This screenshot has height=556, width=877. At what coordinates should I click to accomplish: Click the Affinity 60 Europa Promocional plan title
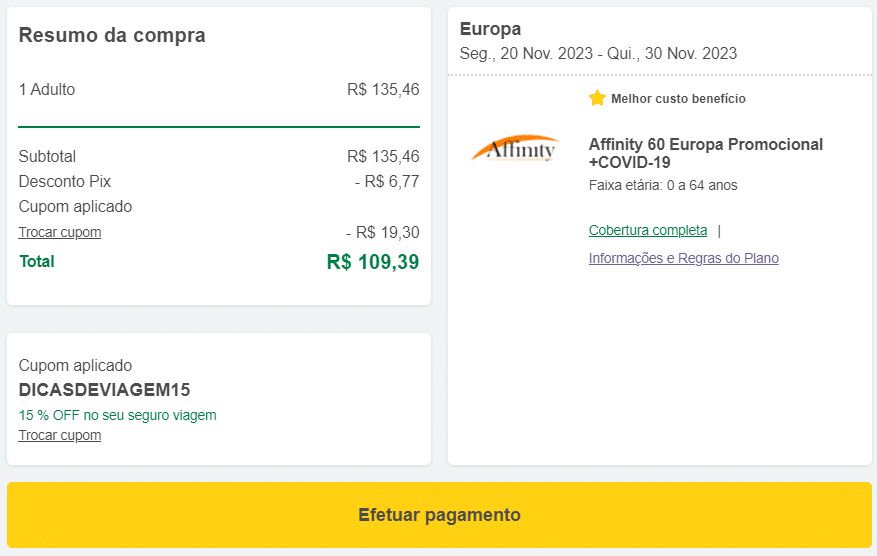coord(705,153)
